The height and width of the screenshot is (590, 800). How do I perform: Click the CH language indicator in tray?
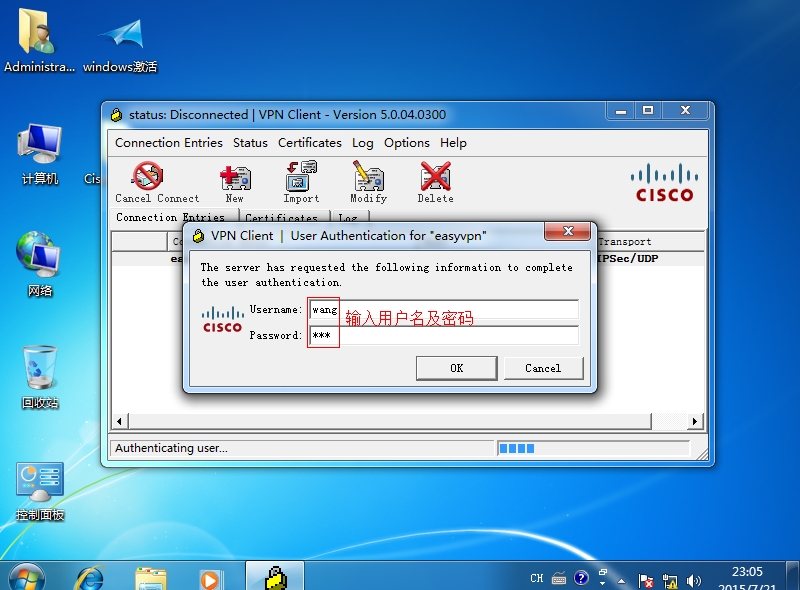pyautogui.click(x=537, y=578)
